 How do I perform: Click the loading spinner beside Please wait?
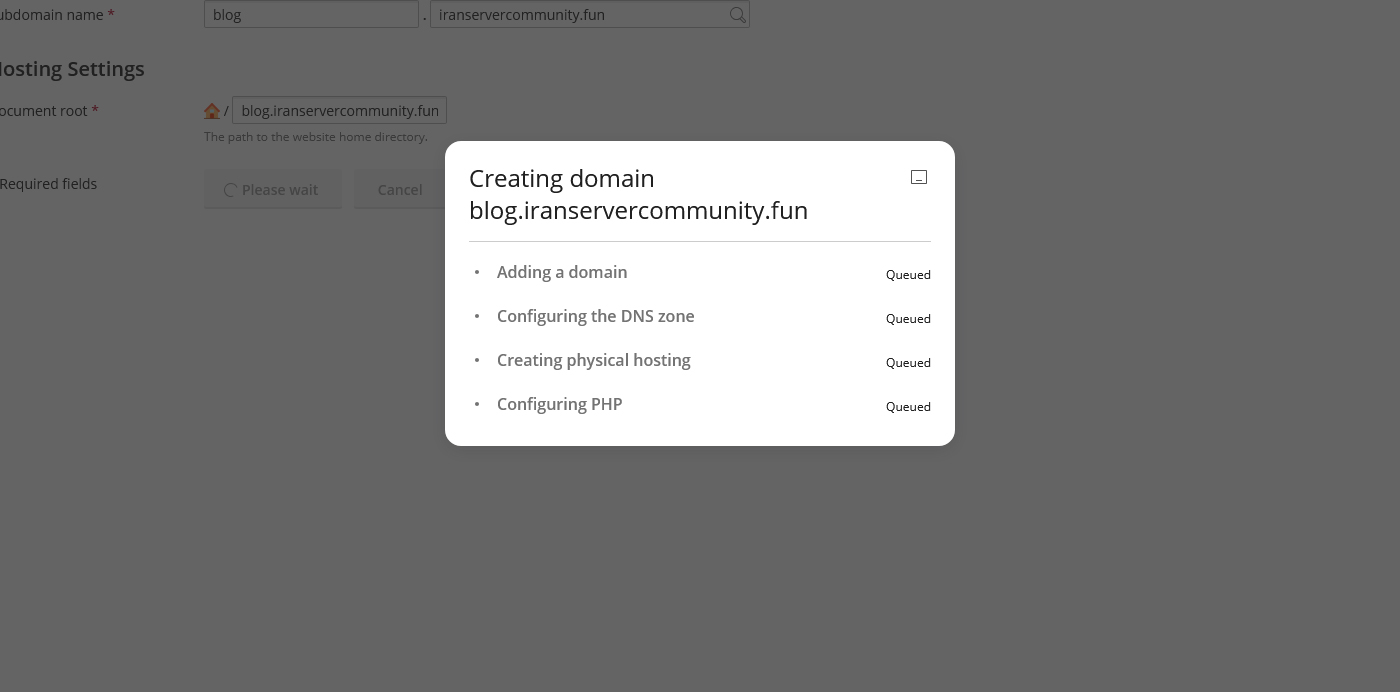[230, 190]
